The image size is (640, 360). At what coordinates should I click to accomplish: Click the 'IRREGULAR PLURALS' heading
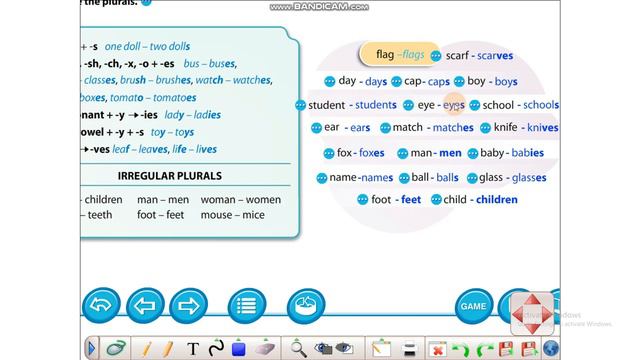[x=170, y=176]
